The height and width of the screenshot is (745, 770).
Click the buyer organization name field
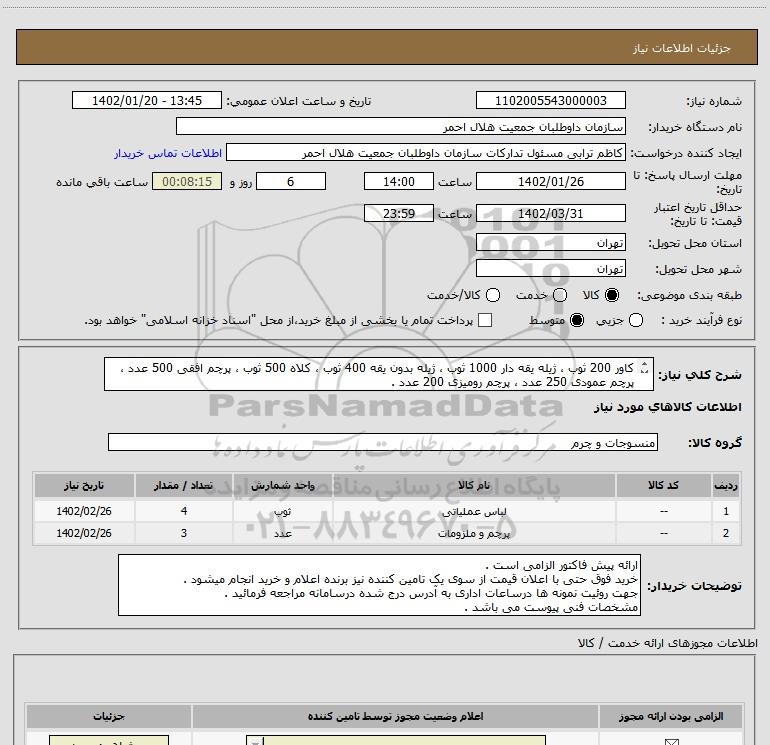pyautogui.click(x=401, y=126)
